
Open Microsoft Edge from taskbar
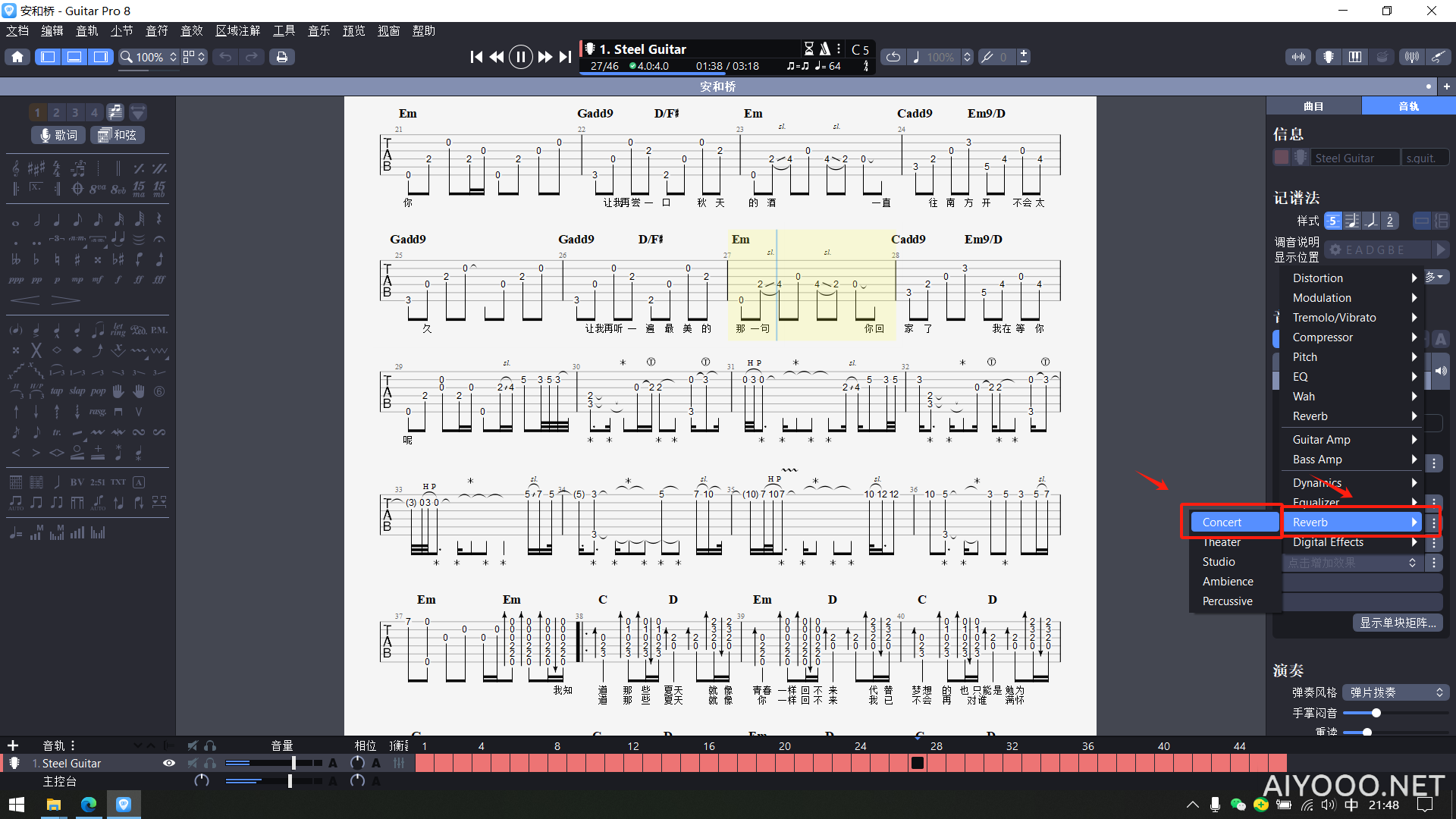click(89, 805)
